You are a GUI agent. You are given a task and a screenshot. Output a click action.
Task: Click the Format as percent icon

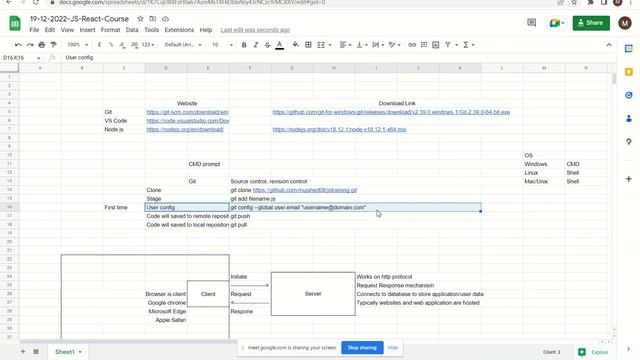point(111,45)
